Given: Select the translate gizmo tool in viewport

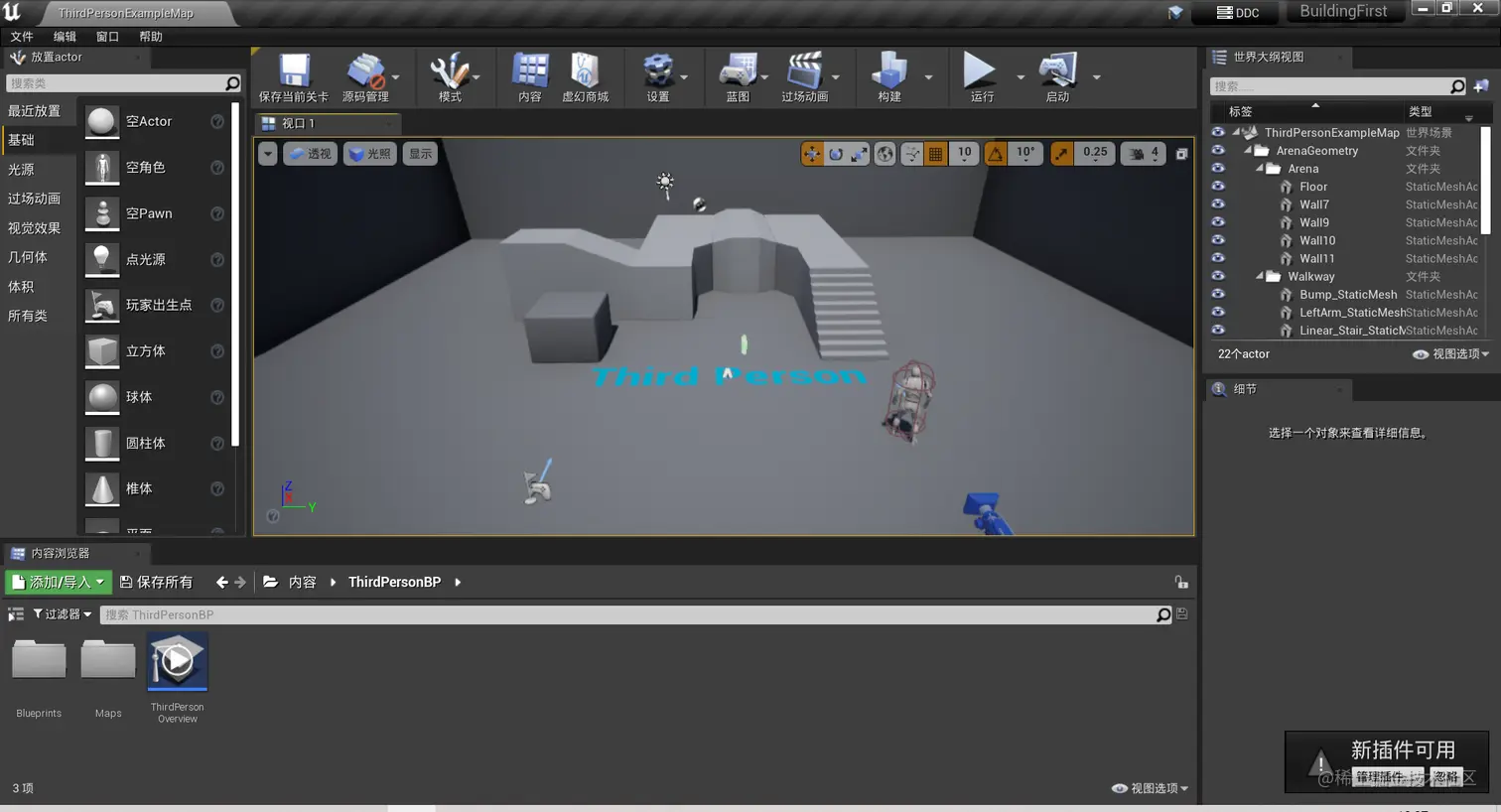Looking at the screenshot, I should point(812,153).
